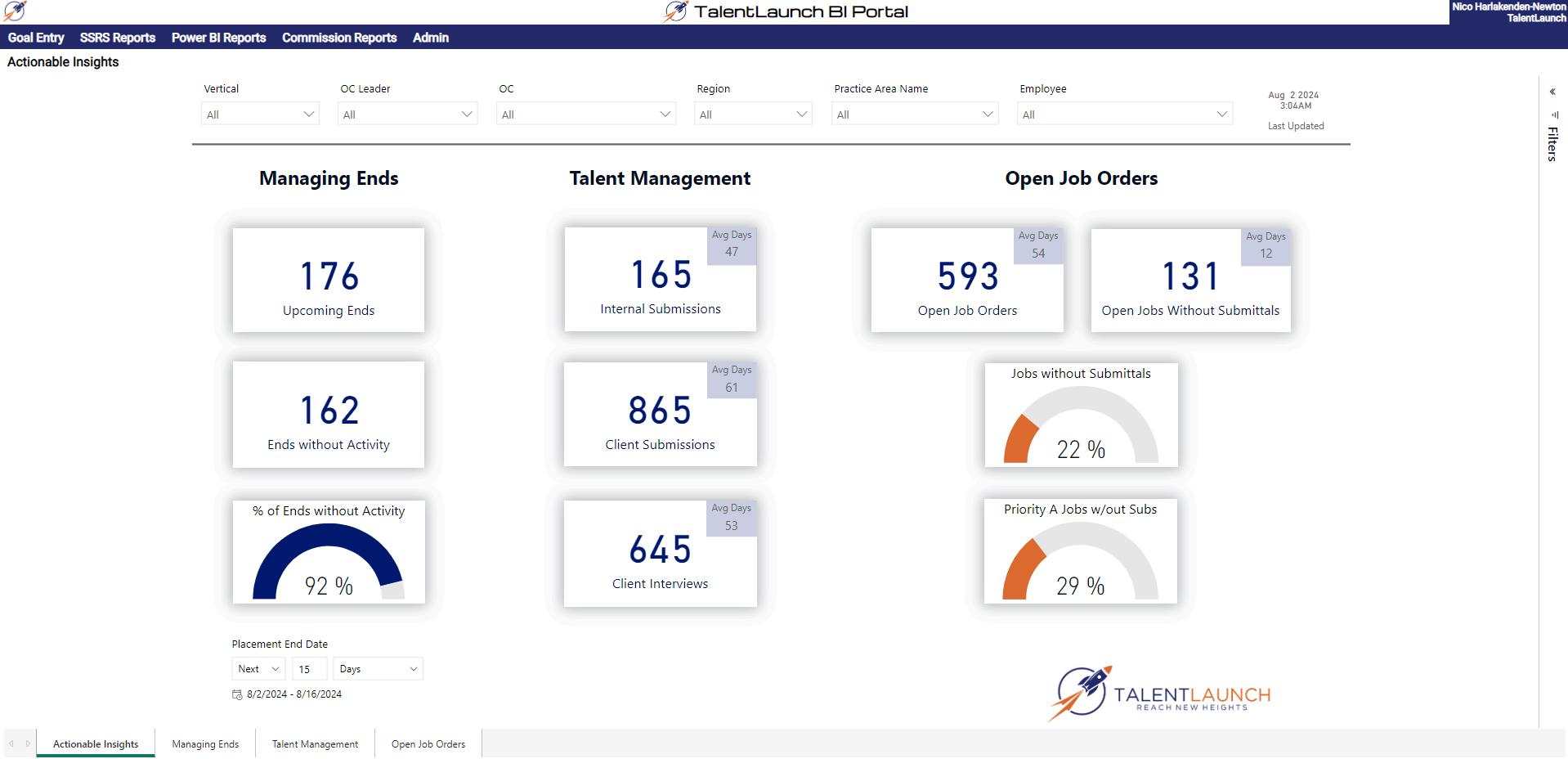The height and width of the screenshot is (759, 1568).
Task: Click the 162 Ends without Activity card
Action: click(x=329, y=415)
